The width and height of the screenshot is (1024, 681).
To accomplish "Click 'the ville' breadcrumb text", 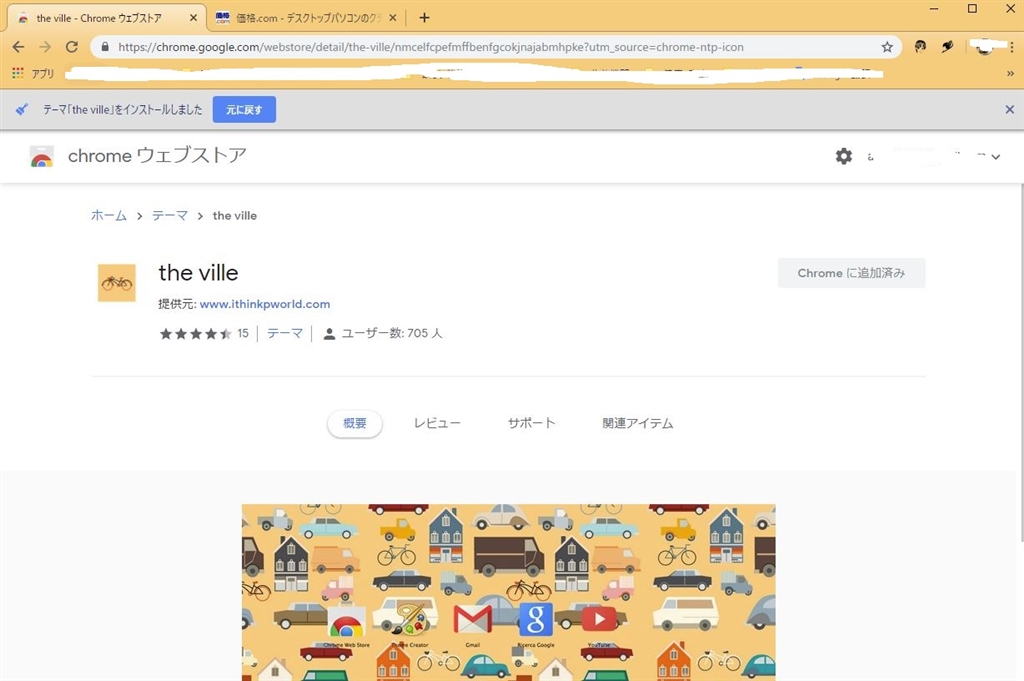I will 235,215.
